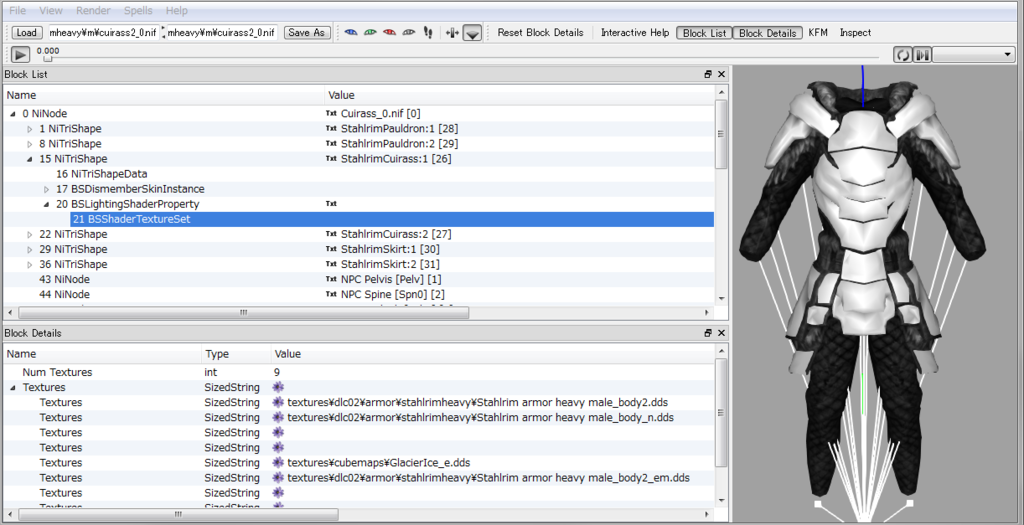The image size is (1024, 525).
Task: Click the Txt icon in BSLightingShaderProperty row
Action: click(x=331, y=204)
